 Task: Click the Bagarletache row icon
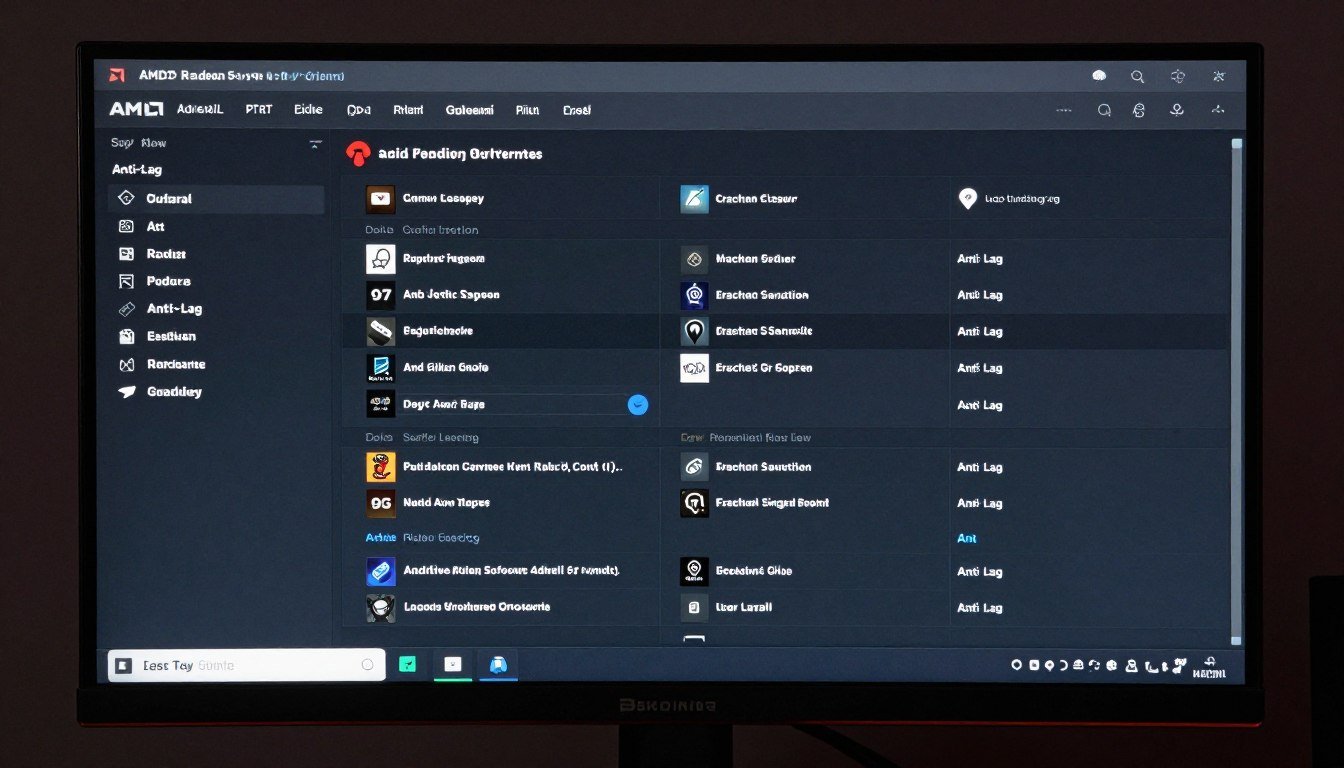(380, 331)
